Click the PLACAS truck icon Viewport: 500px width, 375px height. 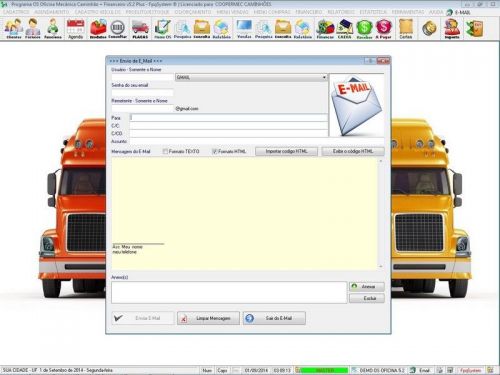pos(140,29)
